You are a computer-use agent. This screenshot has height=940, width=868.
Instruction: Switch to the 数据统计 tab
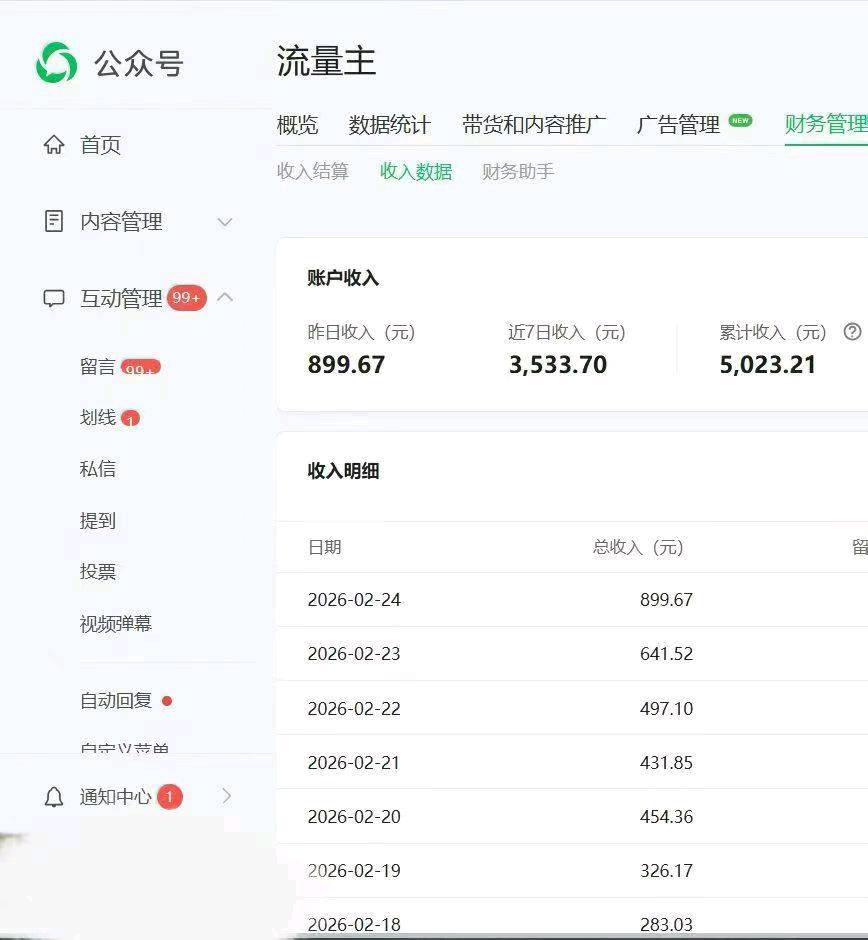(x=389, y=125)
